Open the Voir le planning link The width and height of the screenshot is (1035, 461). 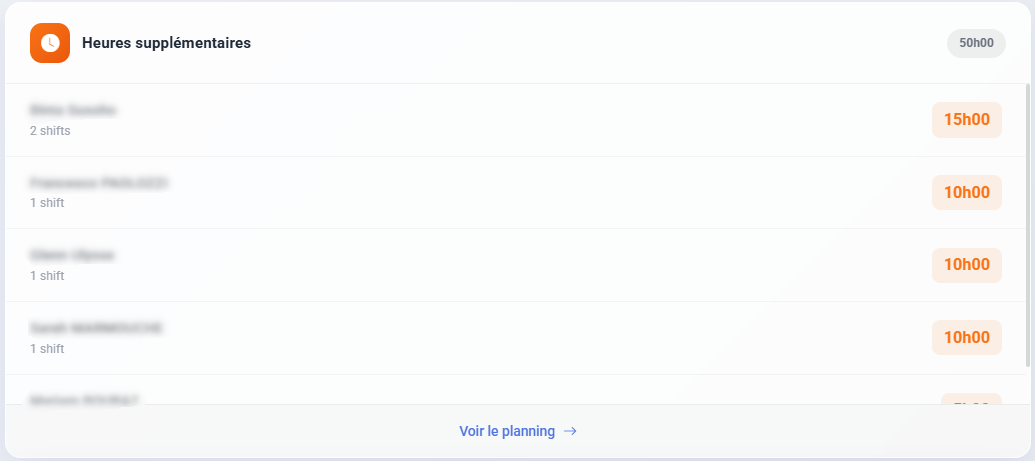click(x=507, y=431)
